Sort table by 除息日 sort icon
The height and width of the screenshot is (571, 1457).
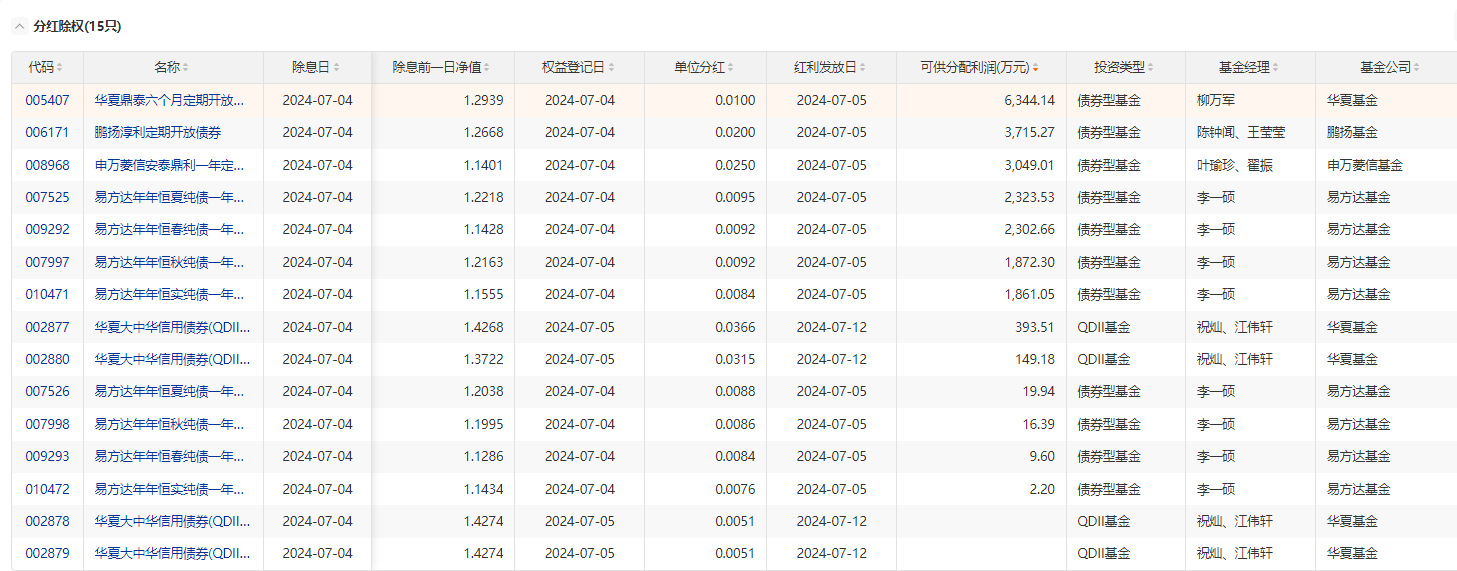(336, 68)
